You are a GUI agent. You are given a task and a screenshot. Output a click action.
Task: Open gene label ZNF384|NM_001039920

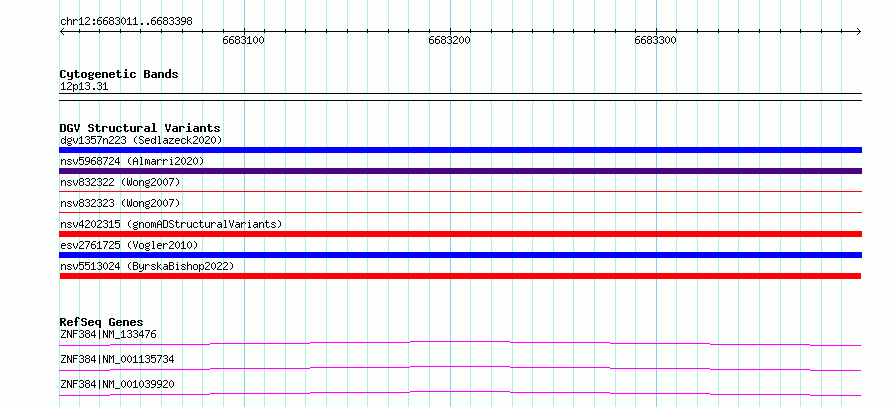[x=117, y=385]
